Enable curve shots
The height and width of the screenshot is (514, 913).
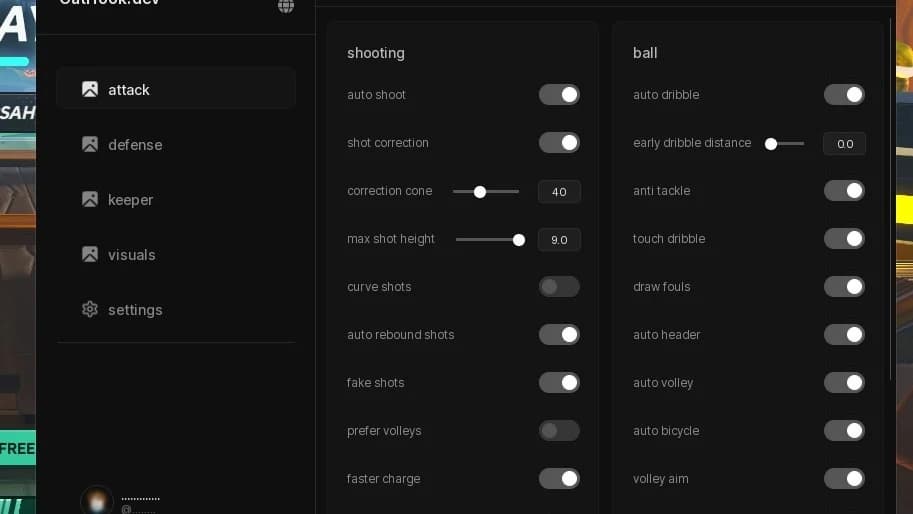(559, 286)
